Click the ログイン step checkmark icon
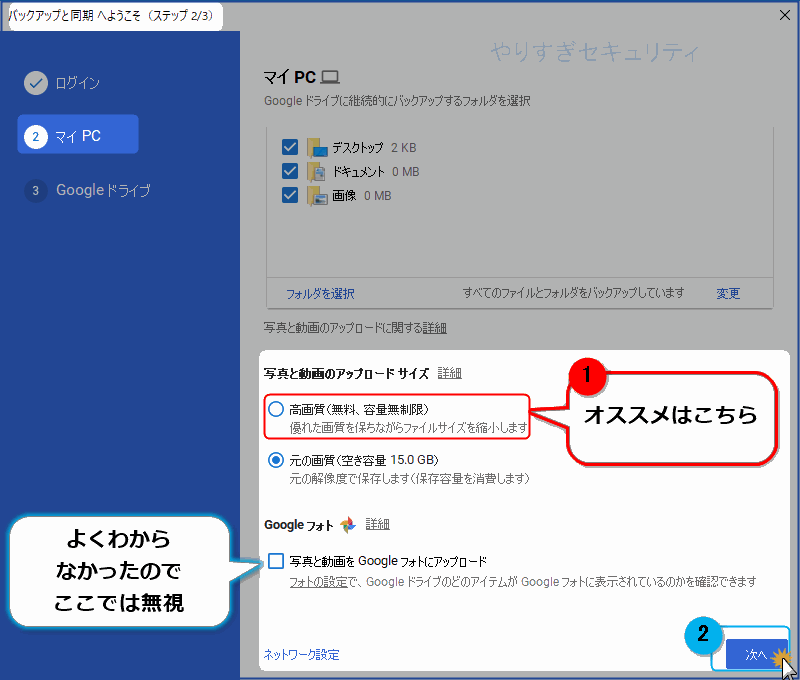Image resolution: width=800 pixels, height=680 pixels. click(36, 83)
